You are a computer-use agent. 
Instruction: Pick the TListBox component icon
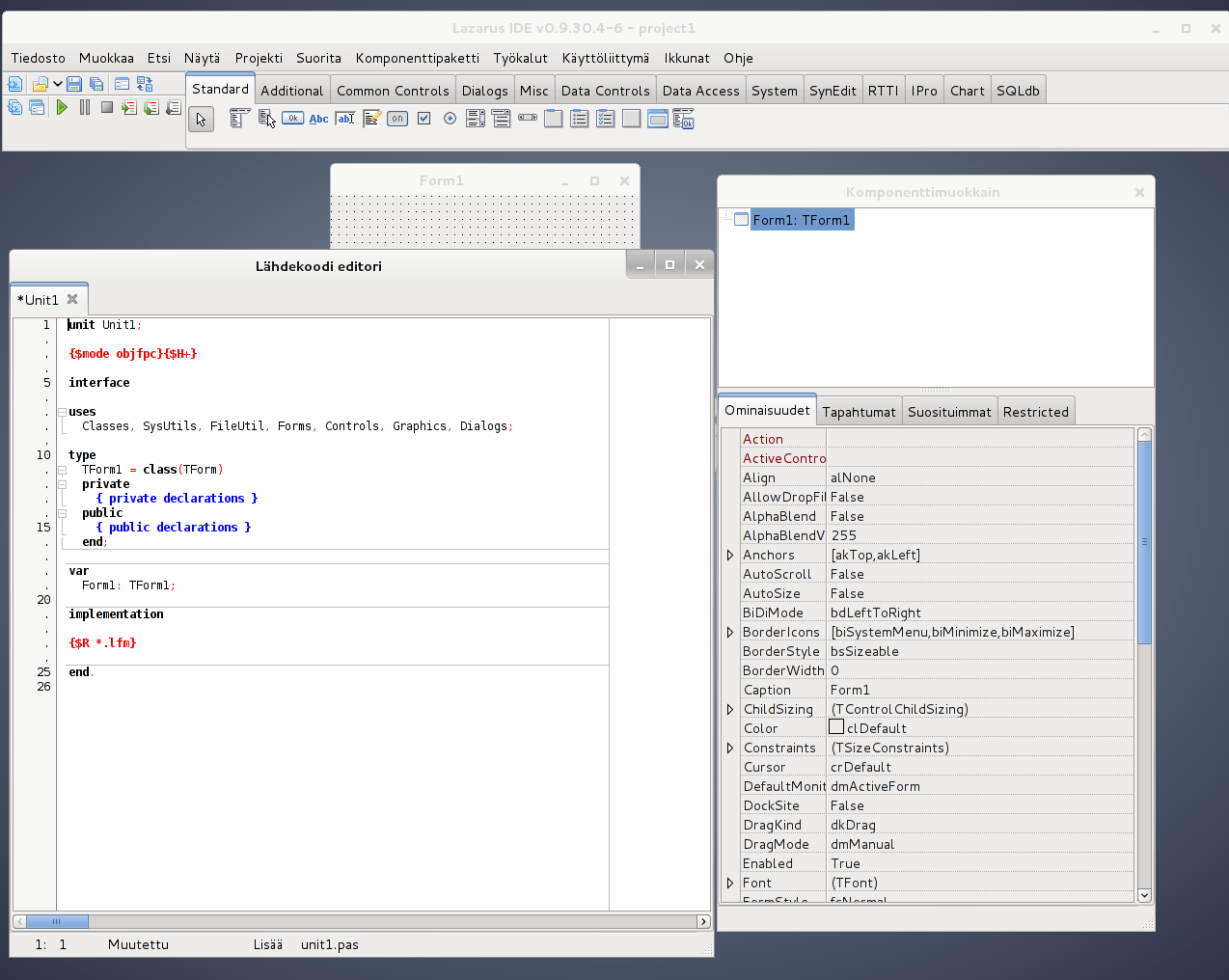[476, 119]
